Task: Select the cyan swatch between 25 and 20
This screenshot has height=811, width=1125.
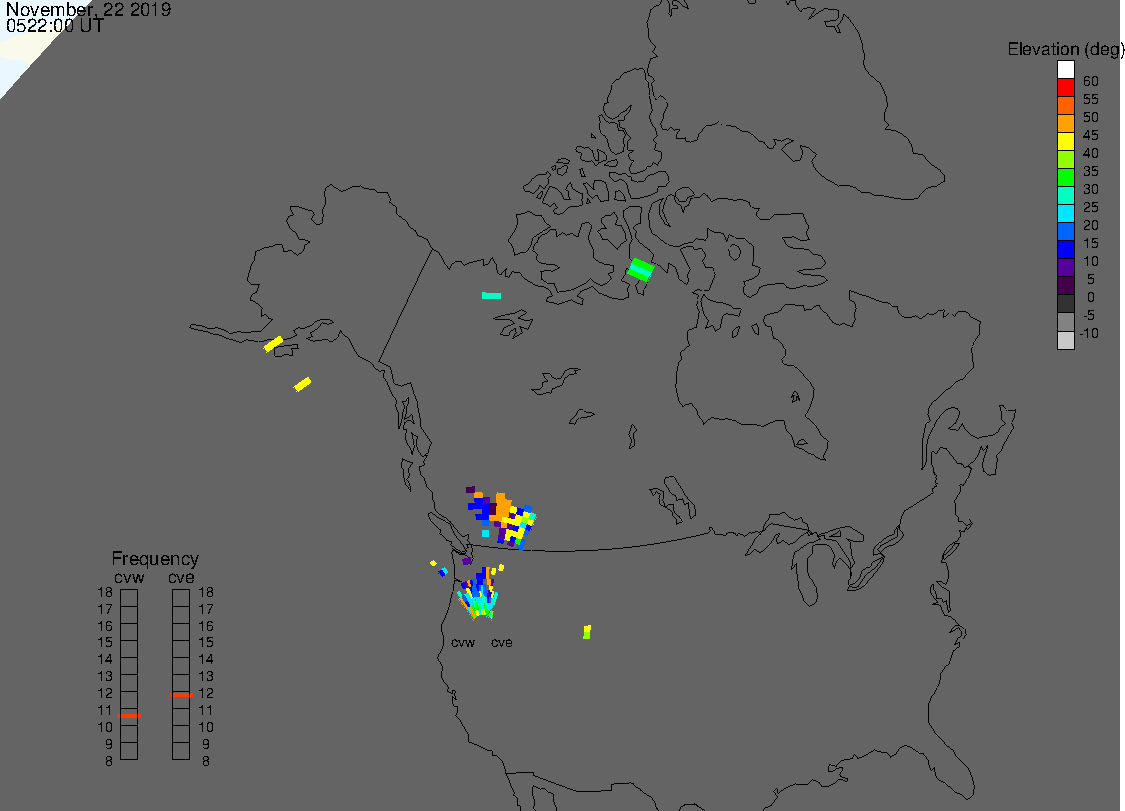Action: 1065,213
